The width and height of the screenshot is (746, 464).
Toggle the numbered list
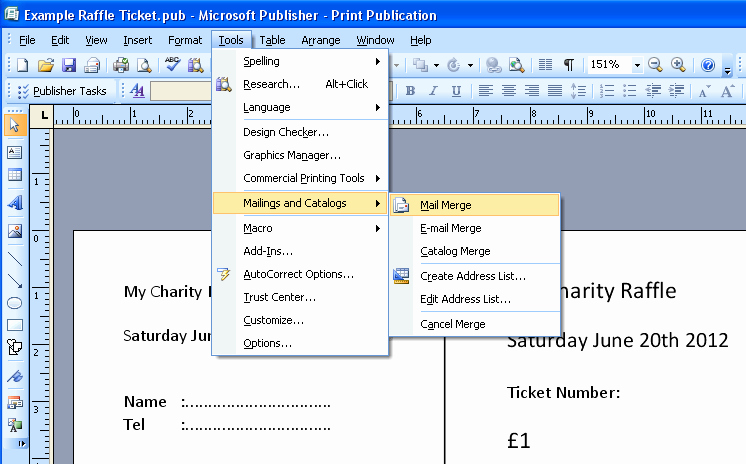(x=607, y=90)
